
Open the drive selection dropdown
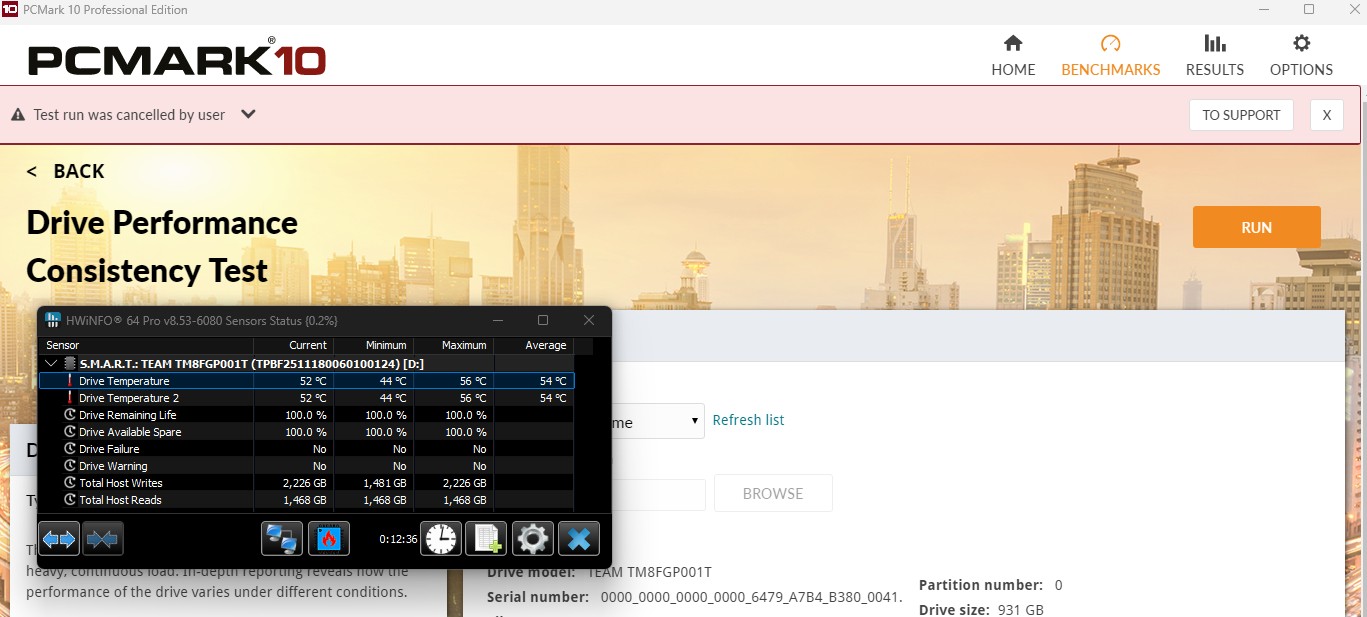657,422
